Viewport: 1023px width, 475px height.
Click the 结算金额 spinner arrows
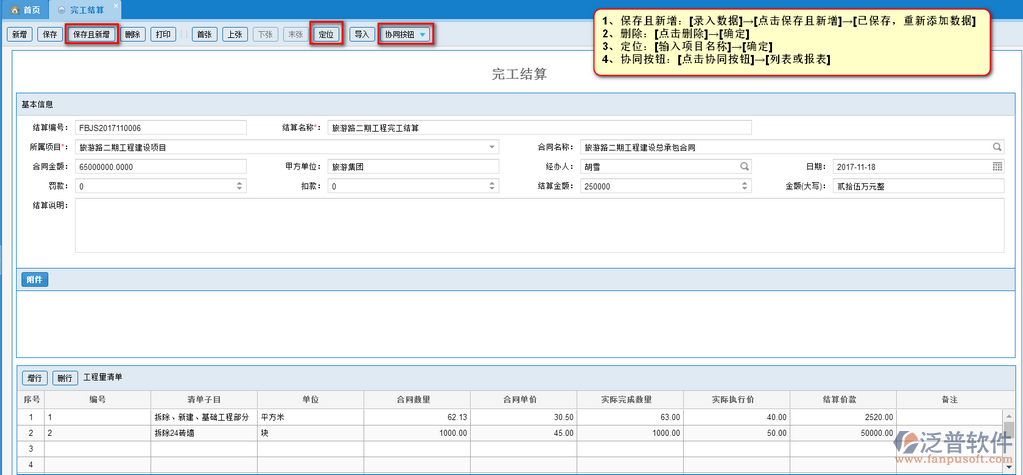click(x=744, y=186)
